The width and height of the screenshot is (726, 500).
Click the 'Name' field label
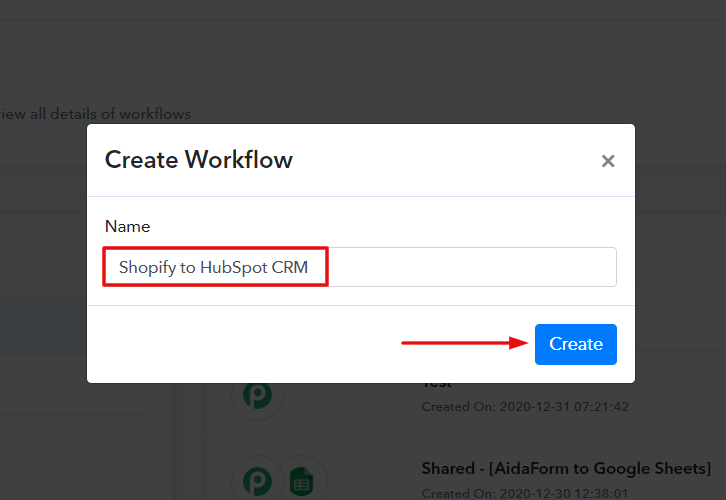tap(127, 226)
